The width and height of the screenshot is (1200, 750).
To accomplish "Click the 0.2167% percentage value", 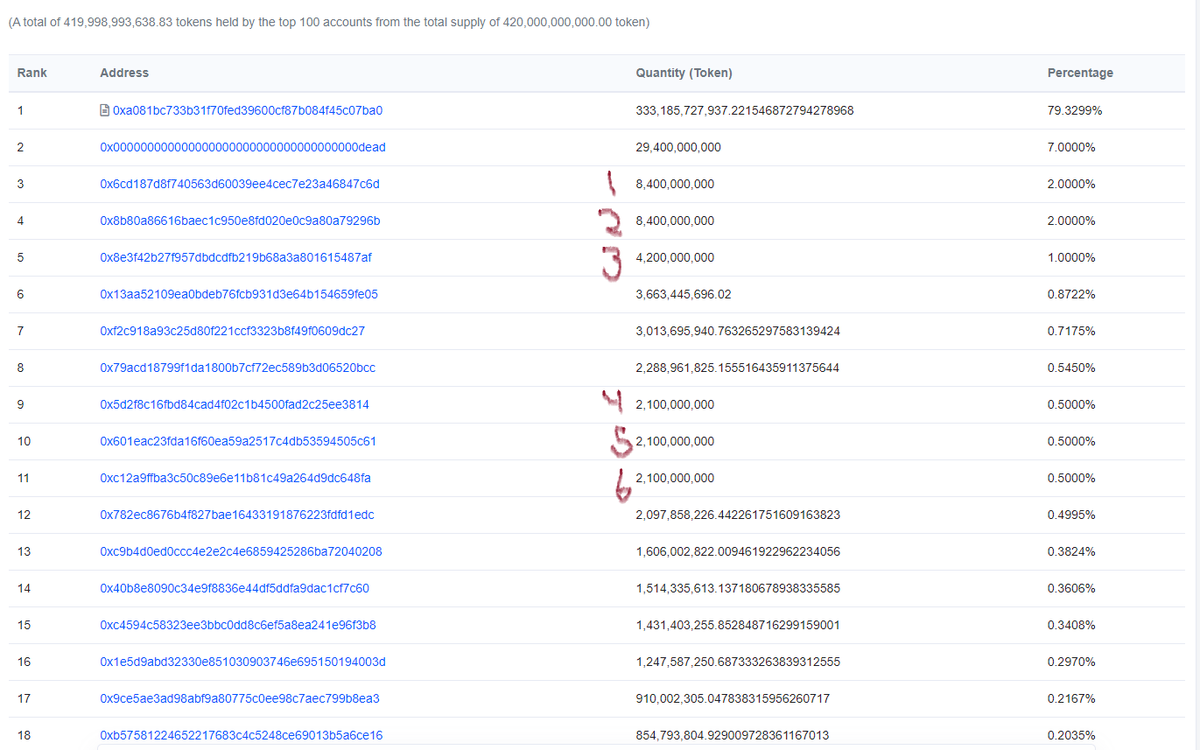I will click(1071, 698).
